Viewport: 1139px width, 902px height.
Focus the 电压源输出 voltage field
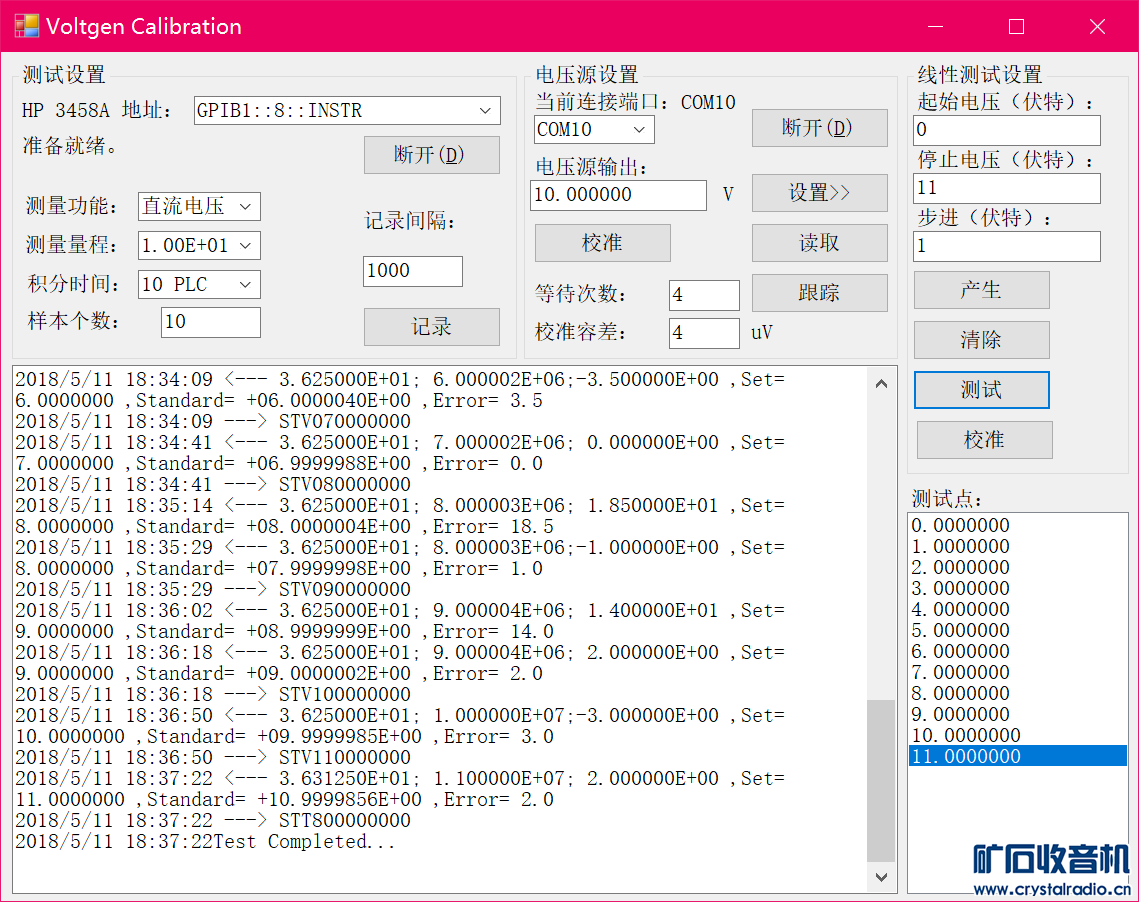618,195
